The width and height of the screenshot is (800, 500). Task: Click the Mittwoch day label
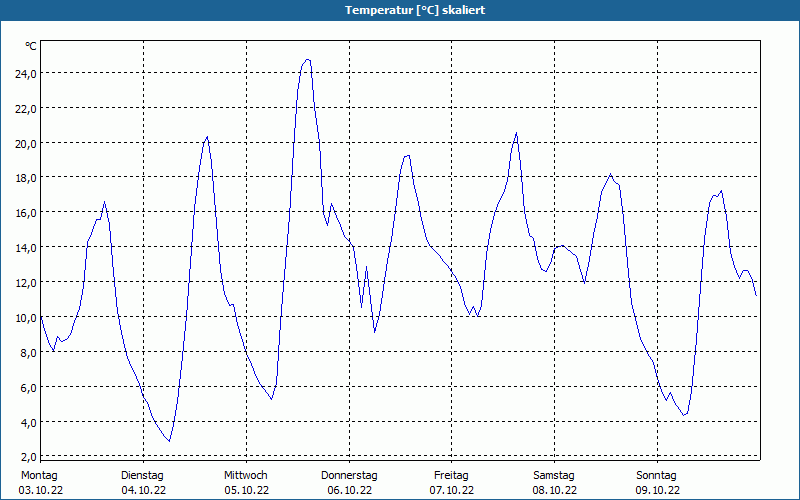[x=245, y=476]
